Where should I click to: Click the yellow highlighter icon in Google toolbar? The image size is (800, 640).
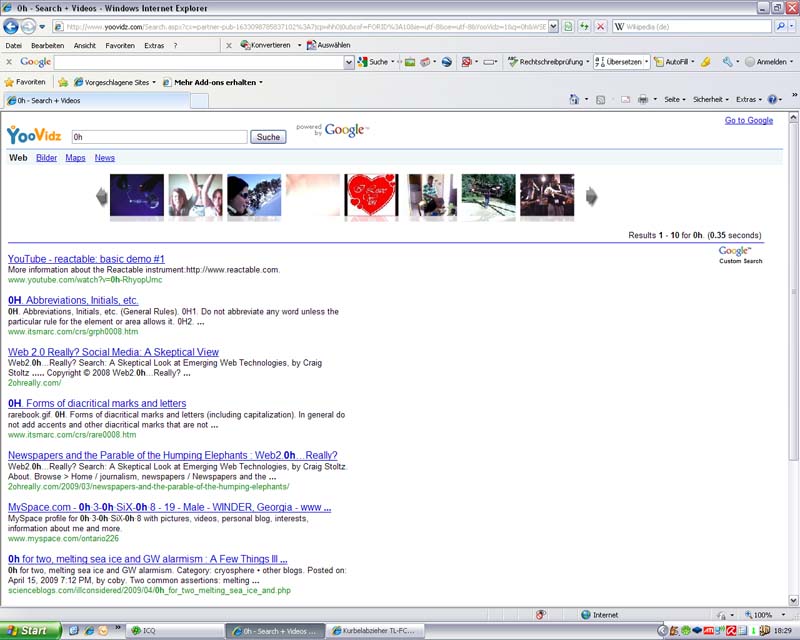[x=706, y=62]
